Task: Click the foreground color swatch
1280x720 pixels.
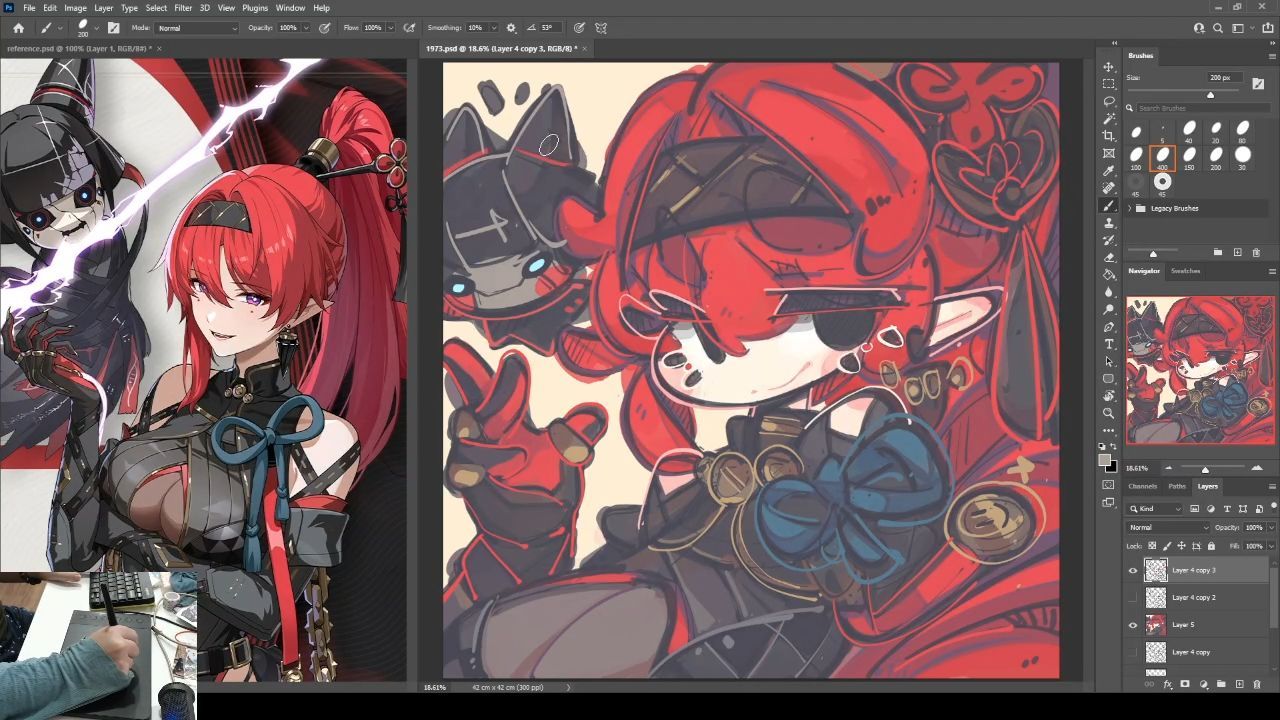Action: pos(1104,461)
